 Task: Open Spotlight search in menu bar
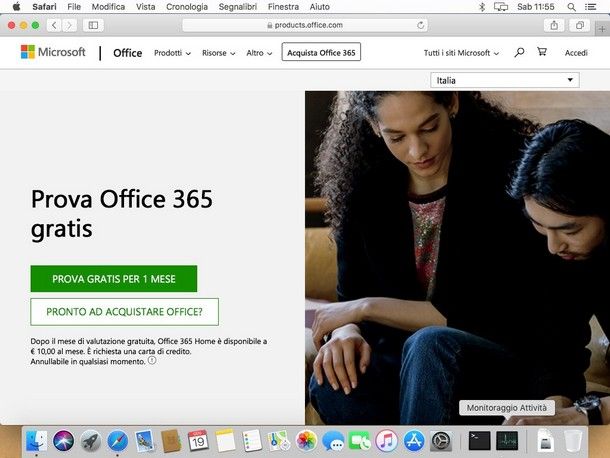[x=571, y=7]
